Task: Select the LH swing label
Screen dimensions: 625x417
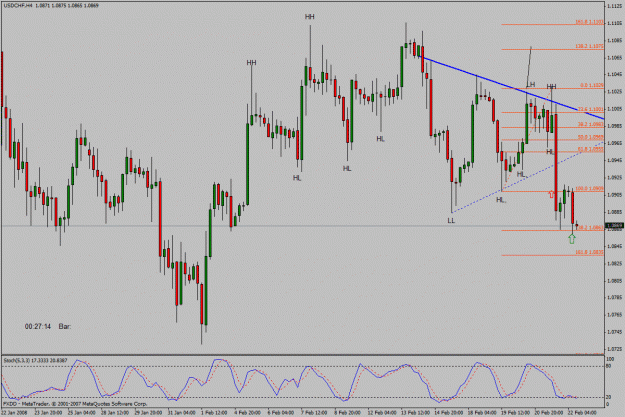Action: [x=531, y=85]
